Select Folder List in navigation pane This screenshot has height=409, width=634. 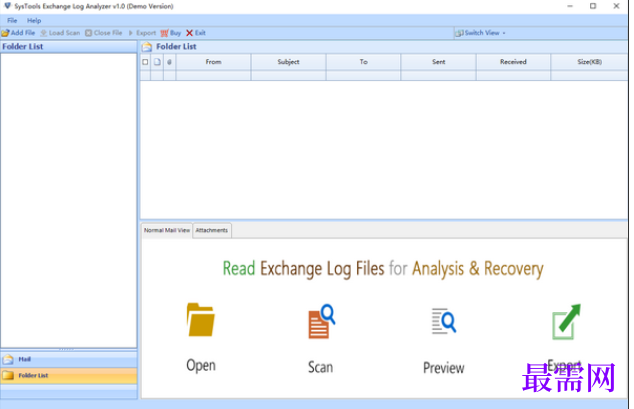(x=69, y=375)
